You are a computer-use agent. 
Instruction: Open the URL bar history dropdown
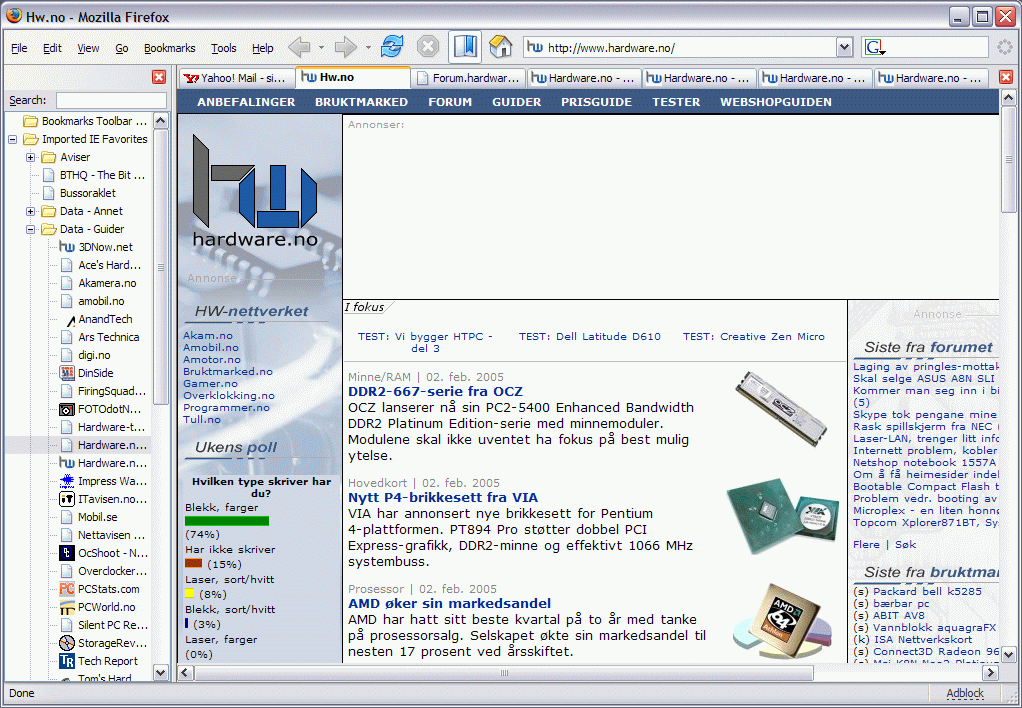(844, 48)
